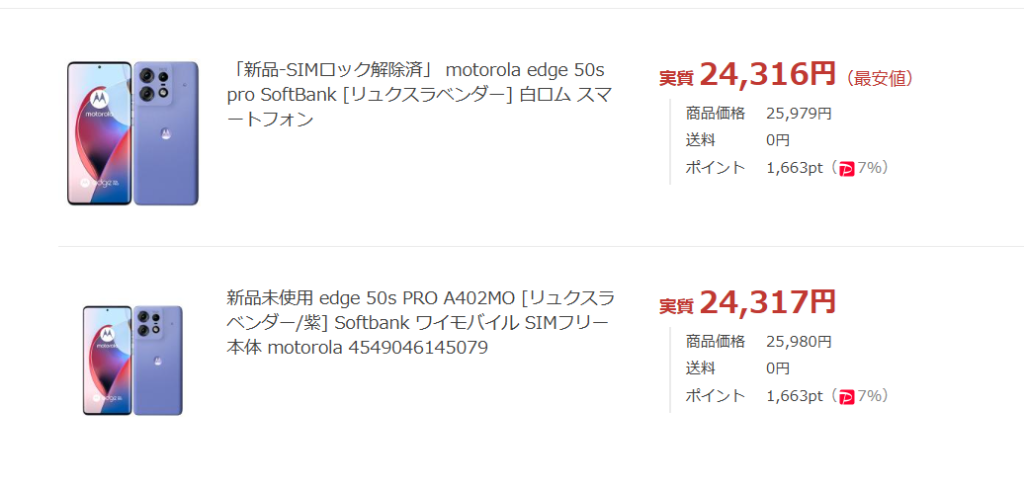Click 1,663pt points value in first listing
The height and width of the screenshot is (488, 1024).
point(794,168)
